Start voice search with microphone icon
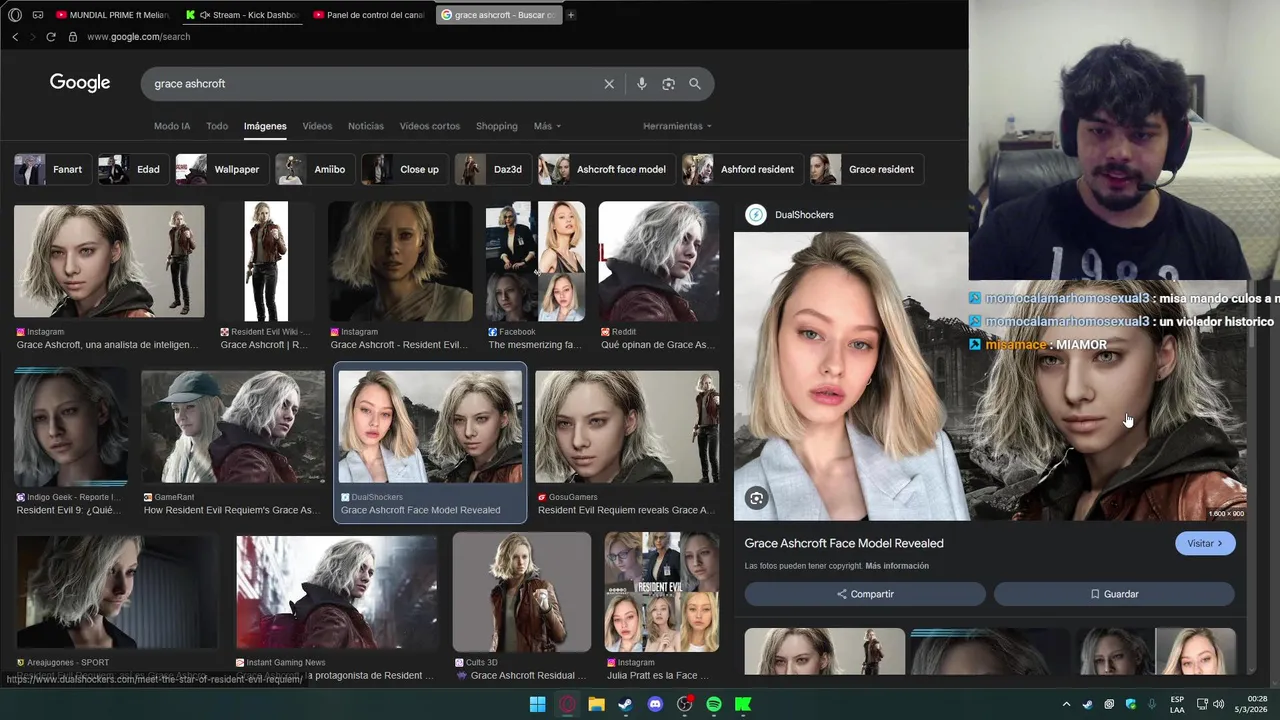The height and width of the screenshot is (720, 1280). (x=642, y=84)
